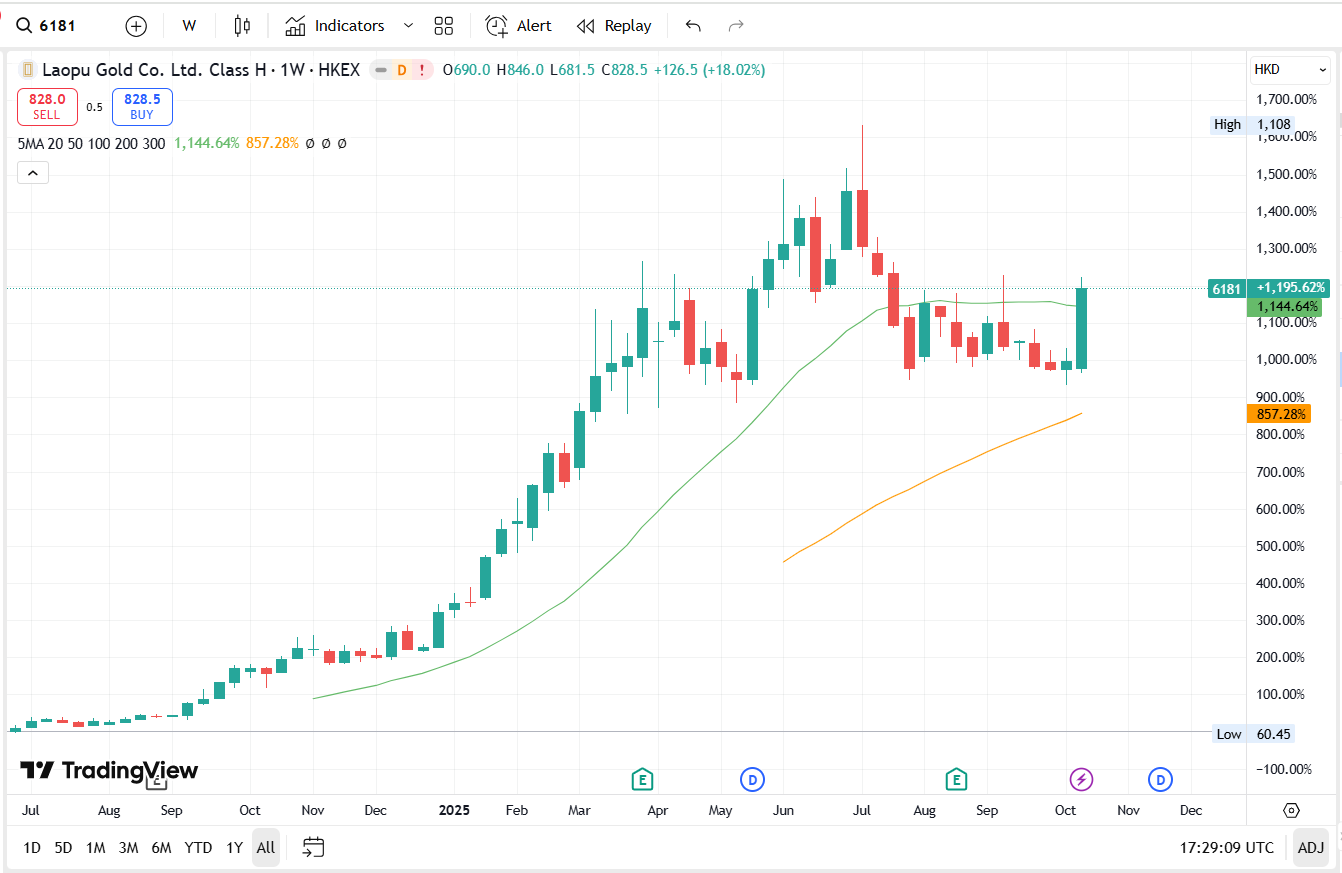Collapse the indicator legend with chevron
This screenshot has width=1342, height=873.
[32, 173]
